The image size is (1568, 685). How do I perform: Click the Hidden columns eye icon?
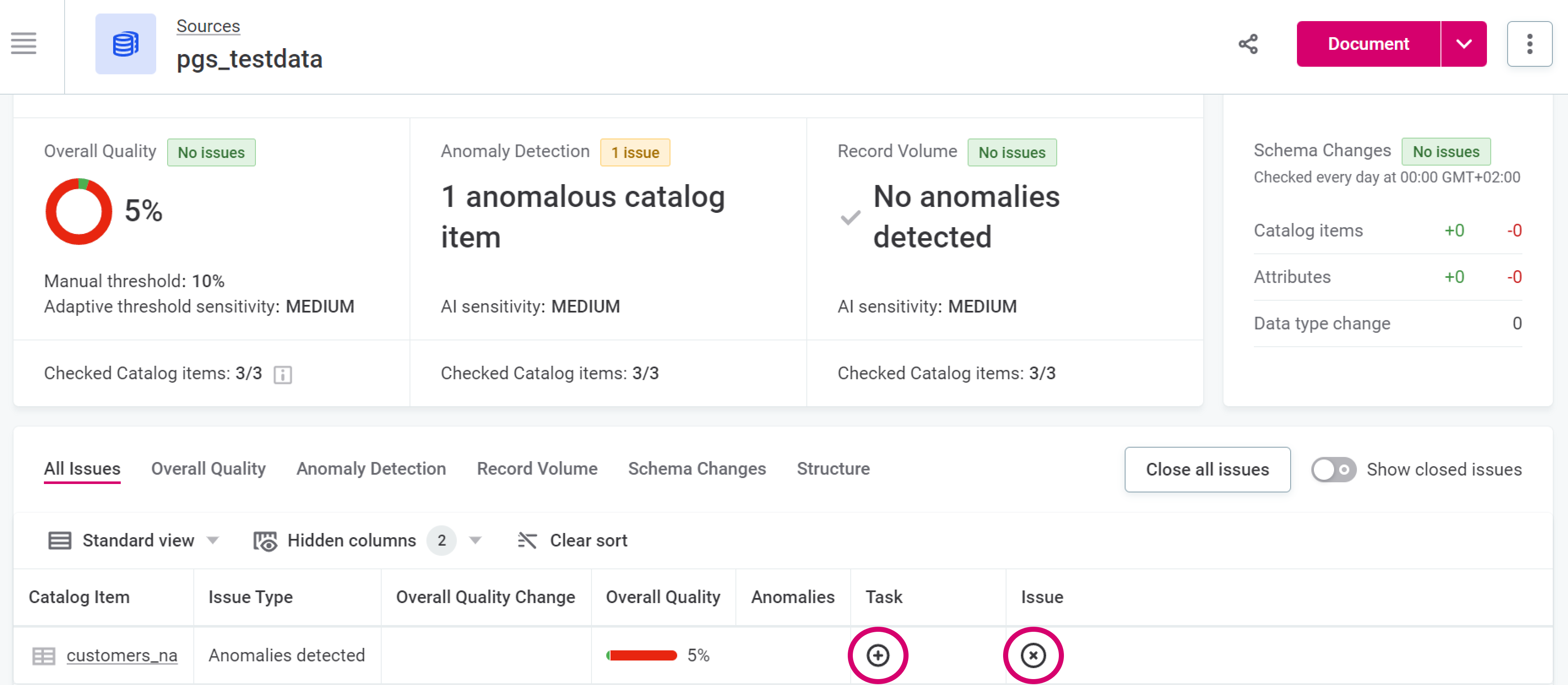click(x=265, y=541)
